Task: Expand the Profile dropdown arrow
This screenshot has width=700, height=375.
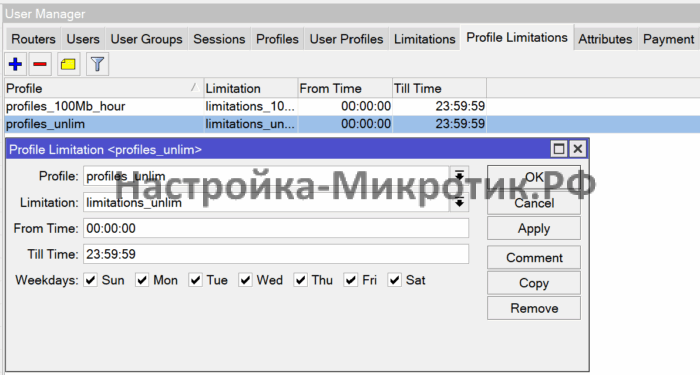Action: pyautogui.click(x=459, y=176)
